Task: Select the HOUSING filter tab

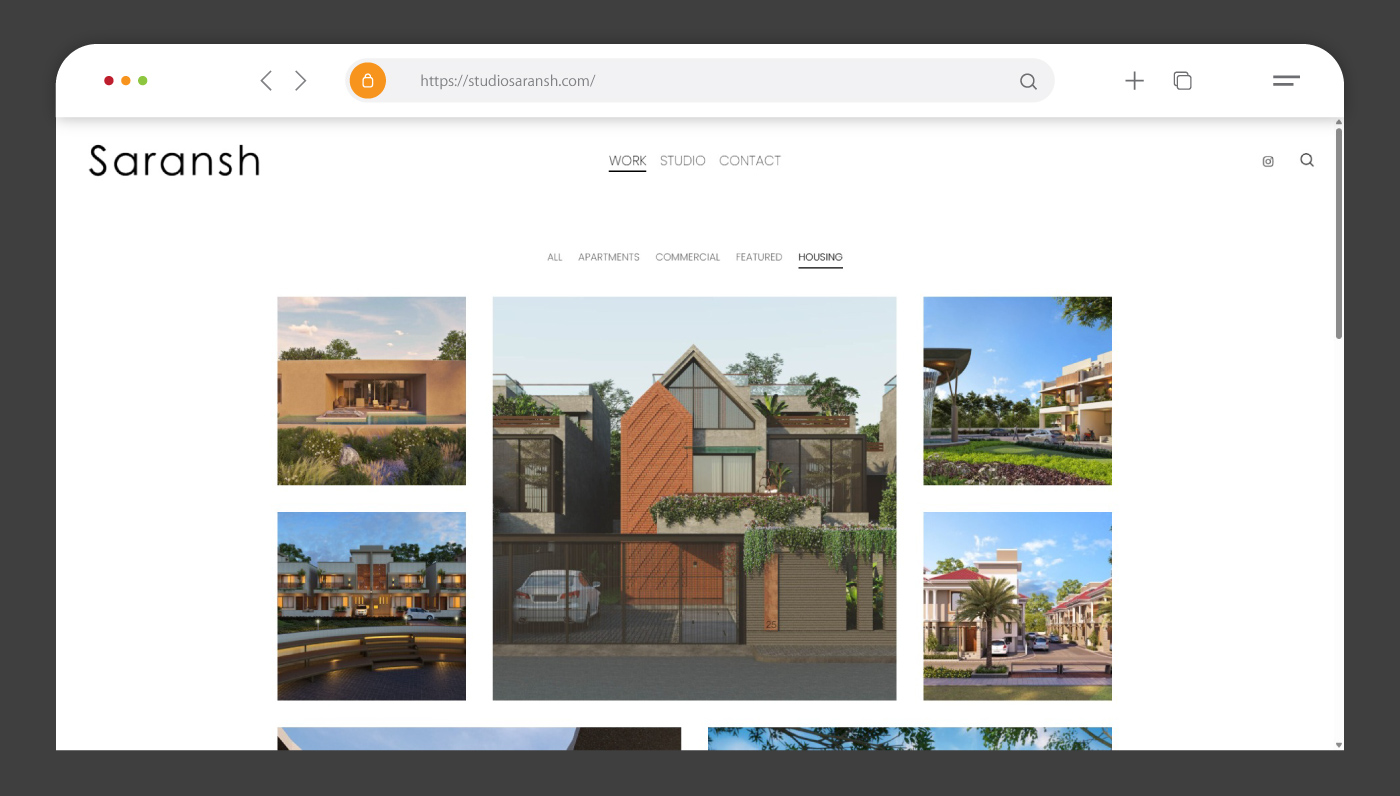Action: 820,257
